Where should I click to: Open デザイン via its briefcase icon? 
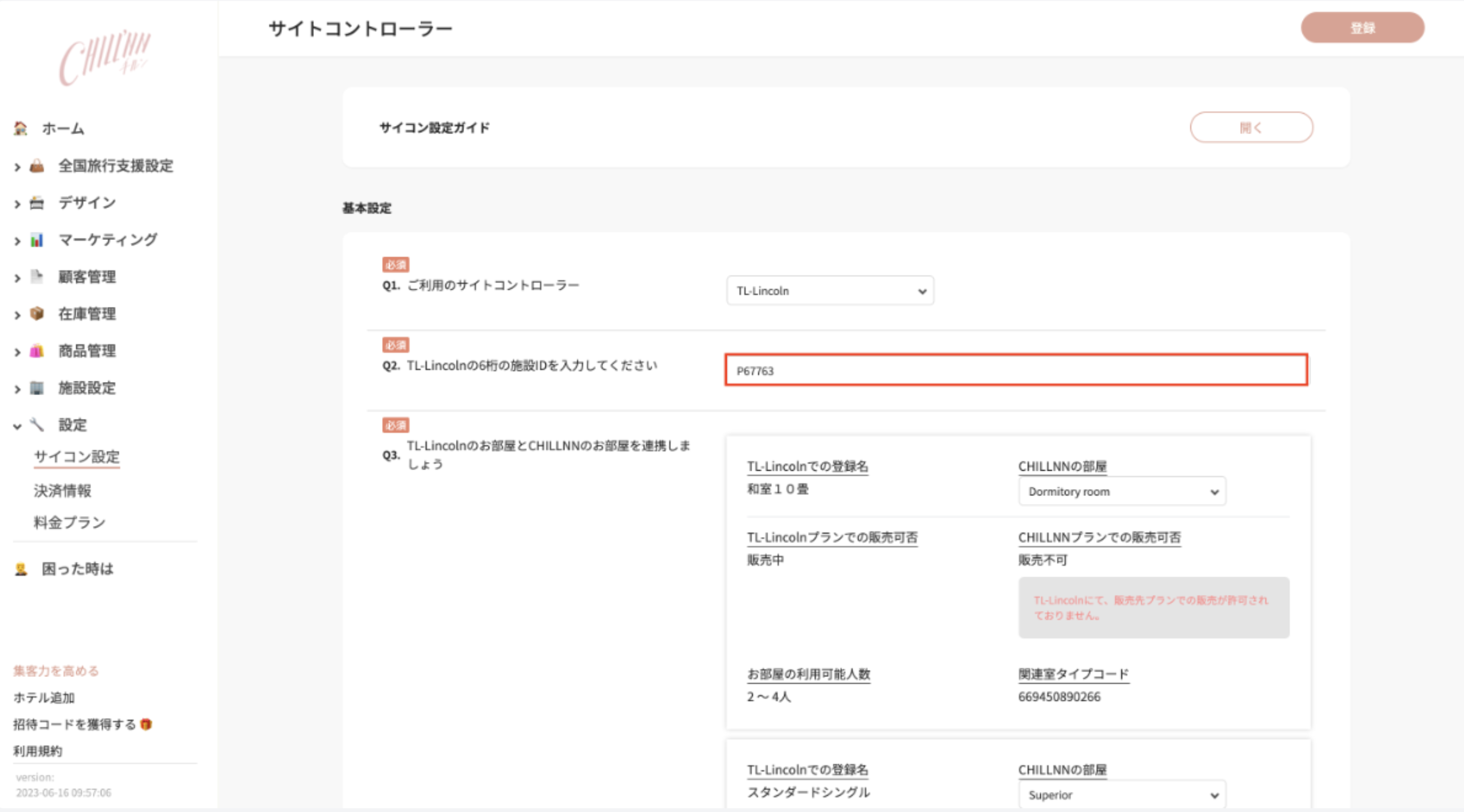[37, 203]
